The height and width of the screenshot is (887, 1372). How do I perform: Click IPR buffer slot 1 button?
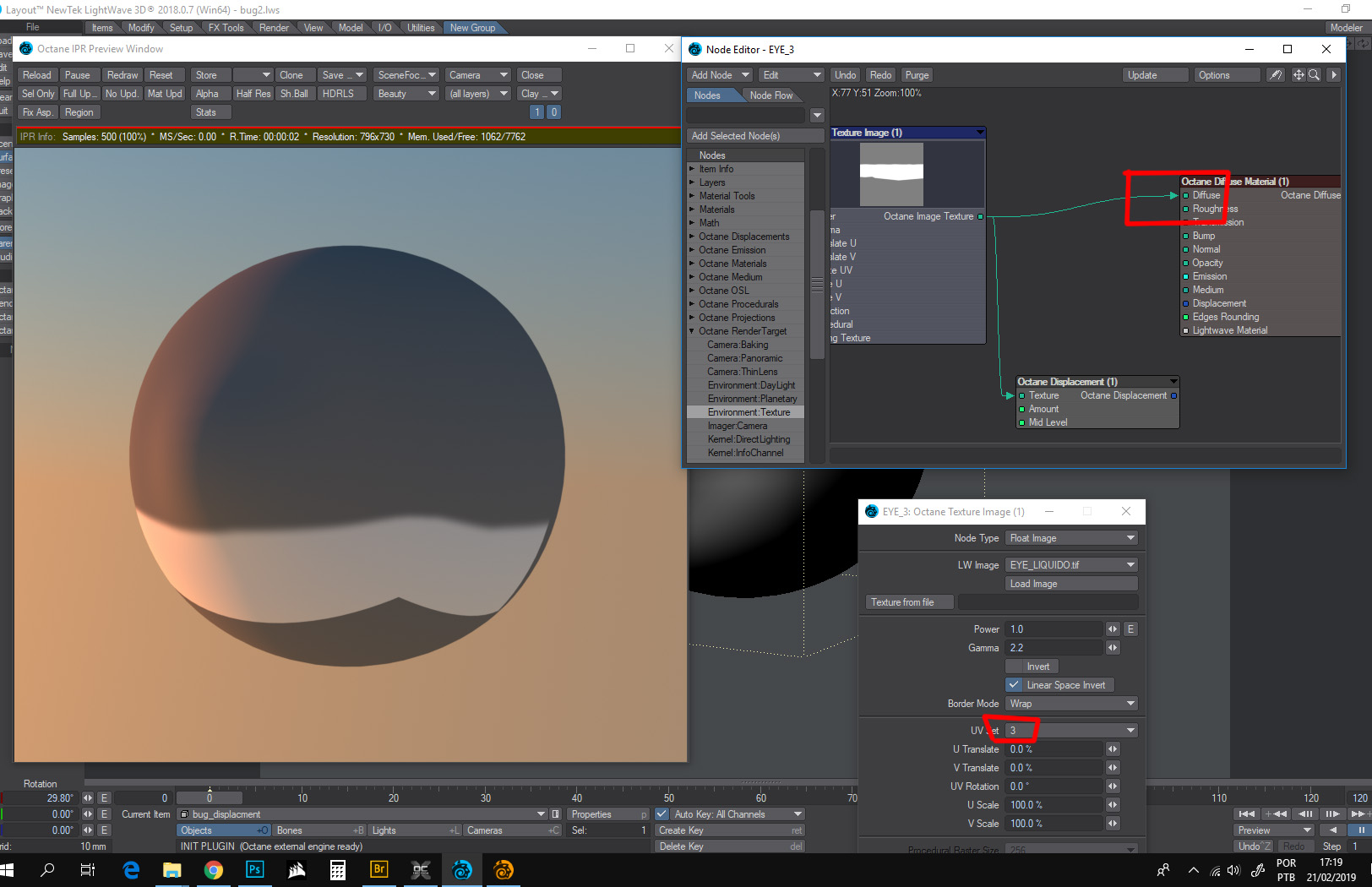[536, 112]
